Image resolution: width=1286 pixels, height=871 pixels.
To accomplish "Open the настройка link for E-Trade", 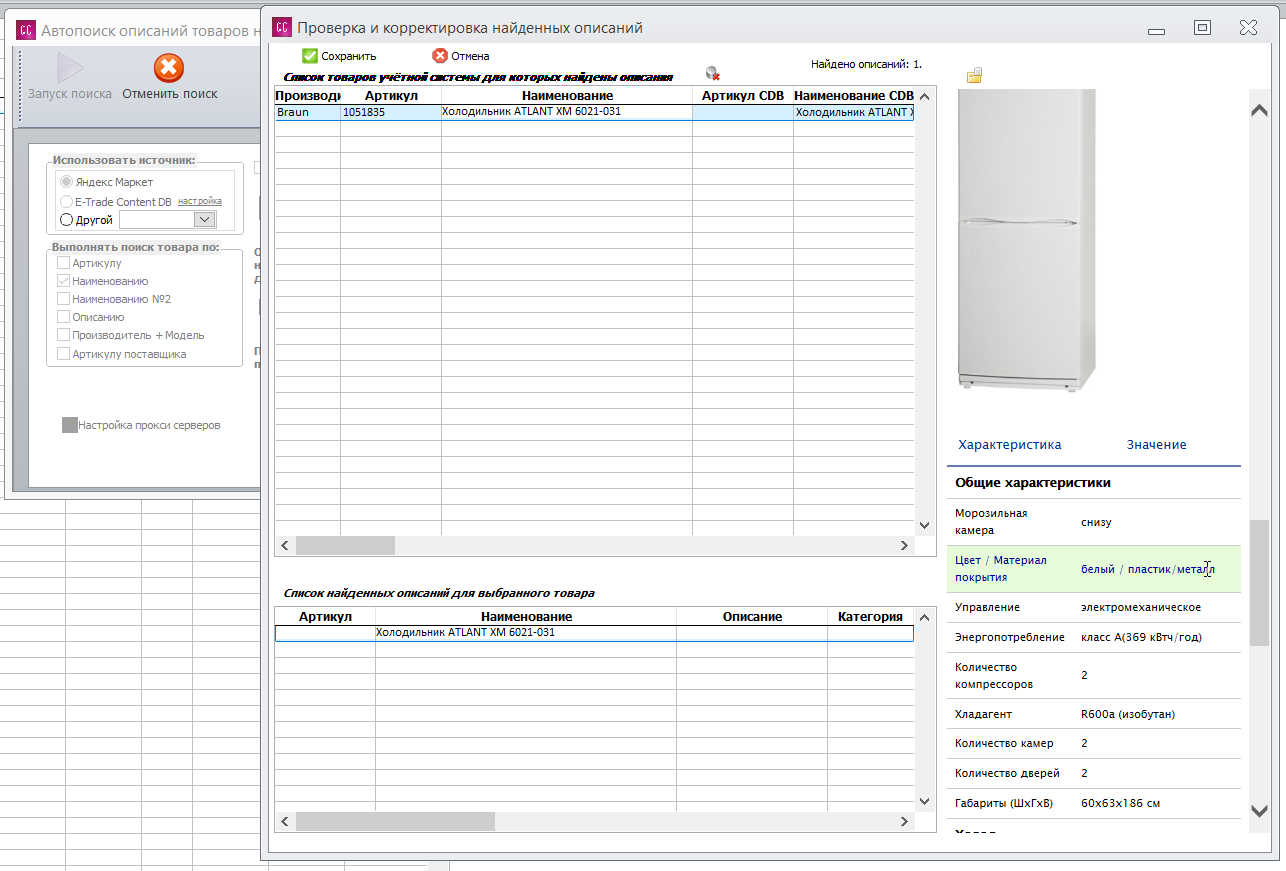I will point(200,201).
